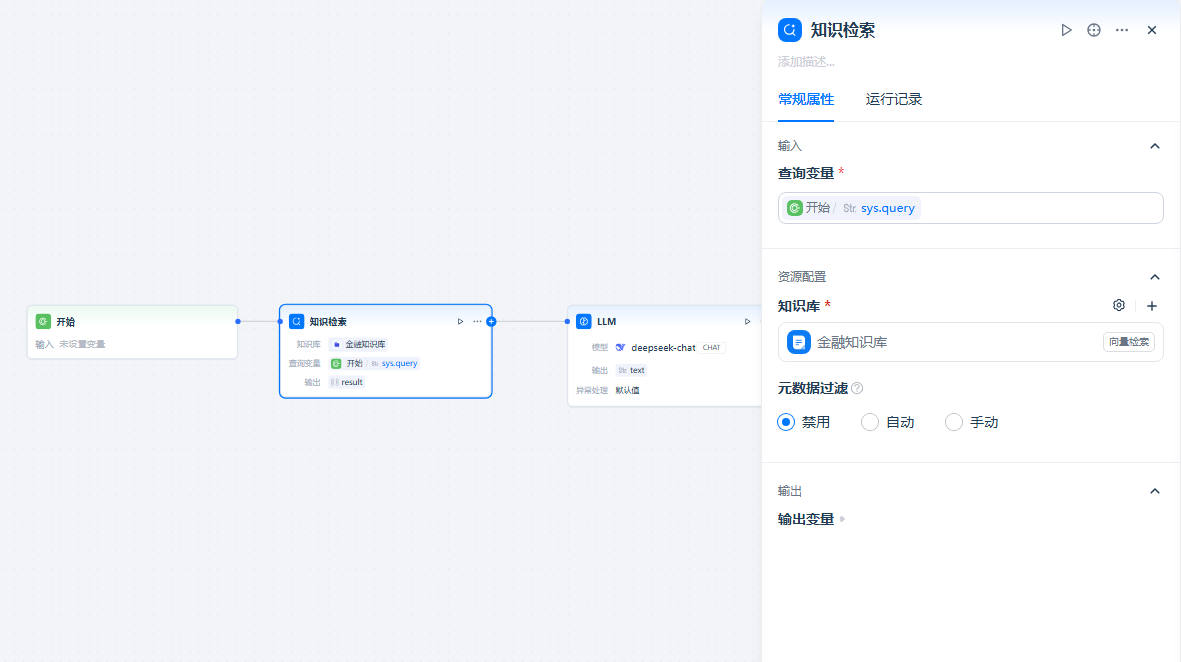Click the 向量检索 badge on 金融知识库
1181x662 pixels.
click(1128, 341)
